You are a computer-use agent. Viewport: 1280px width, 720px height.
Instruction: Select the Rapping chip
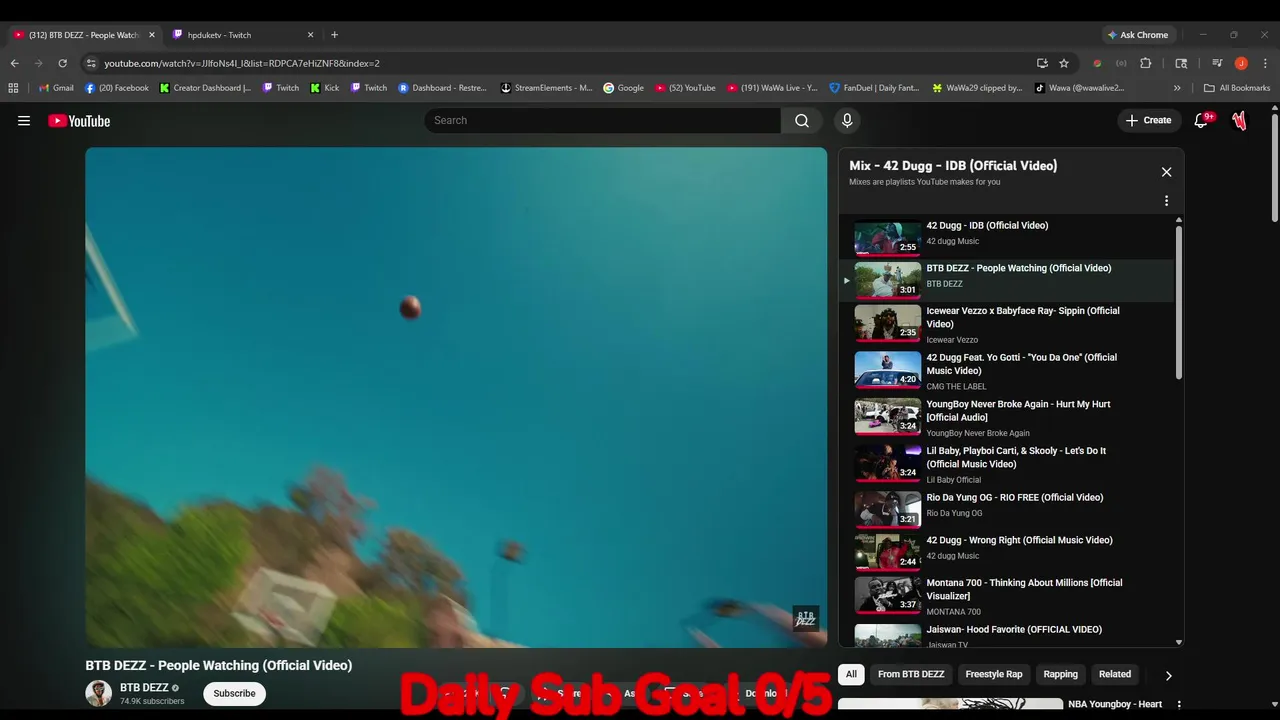point(1061,674)
